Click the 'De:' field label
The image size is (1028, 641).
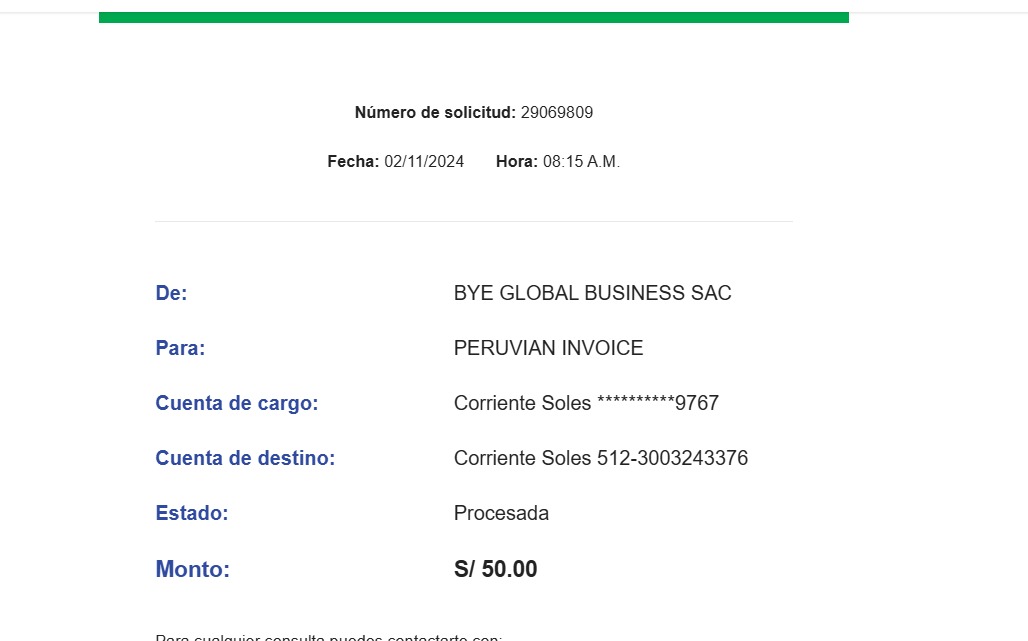pos(171,294)
